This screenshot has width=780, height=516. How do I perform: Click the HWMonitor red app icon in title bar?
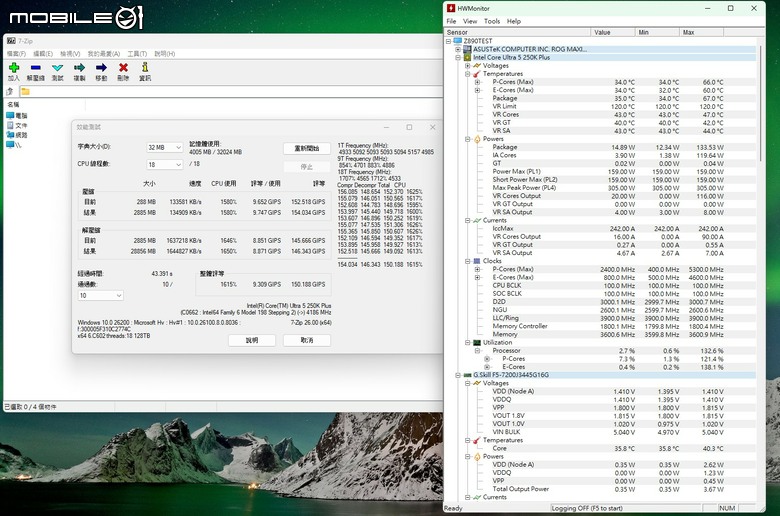click(x=451, y=8)
